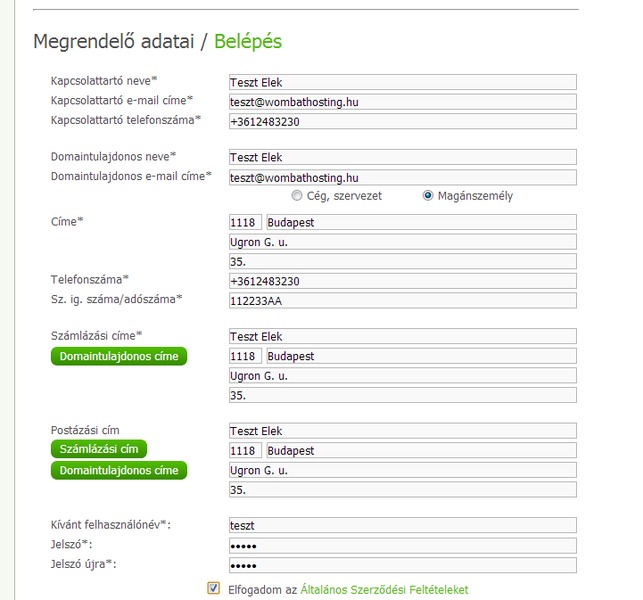Focus the Jelszó password field

tap(402, 545)
